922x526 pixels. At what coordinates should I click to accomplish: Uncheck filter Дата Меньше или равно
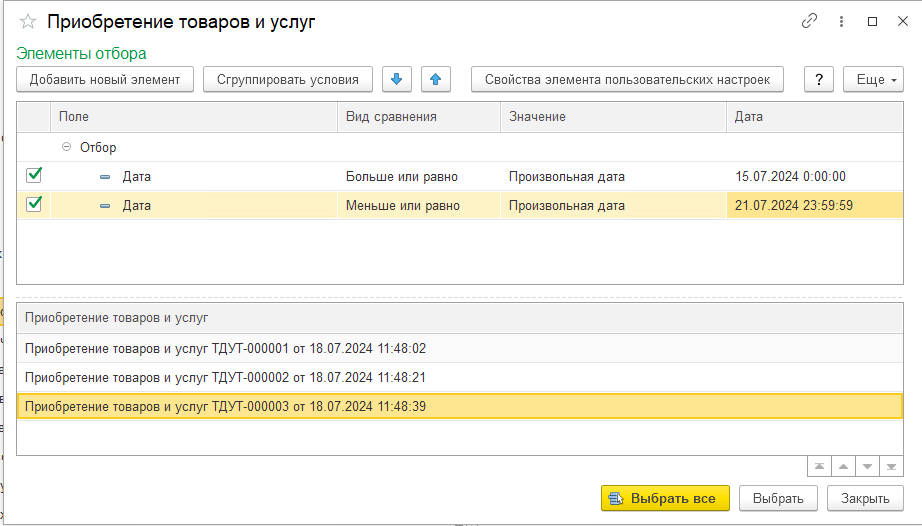pos(34,204)
